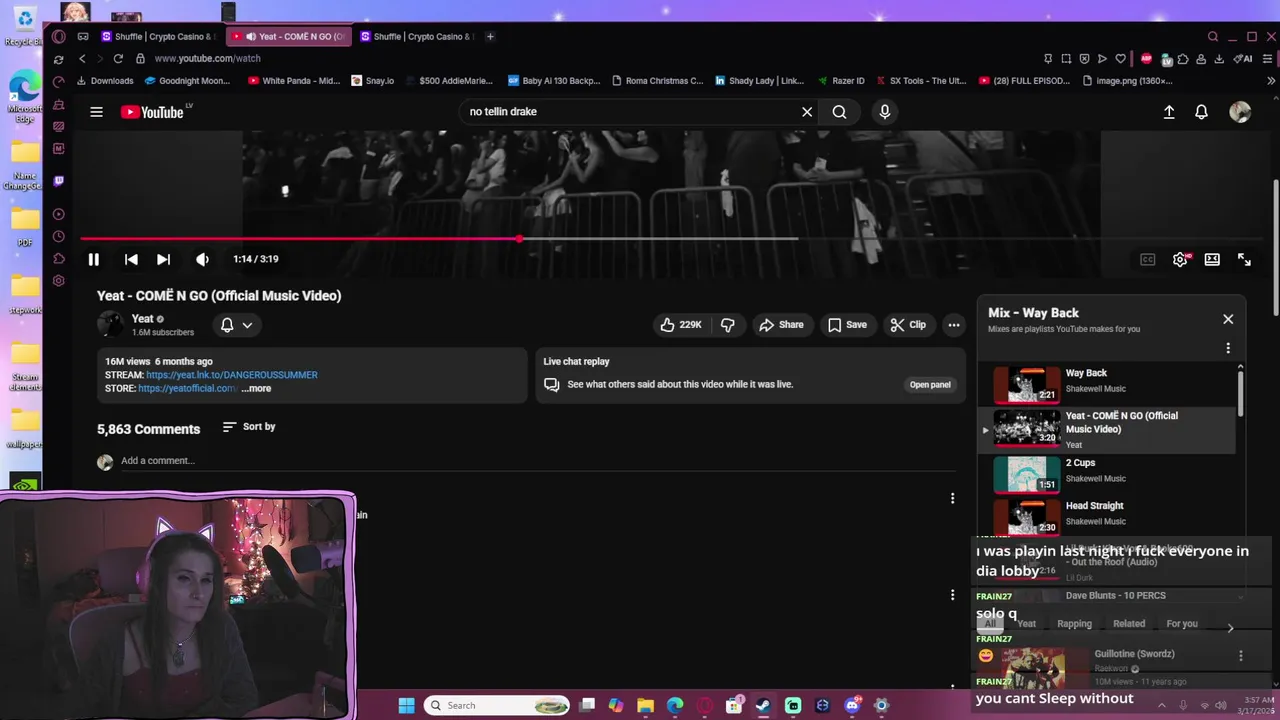Open Windows Start menu

[x=406, y=705]
